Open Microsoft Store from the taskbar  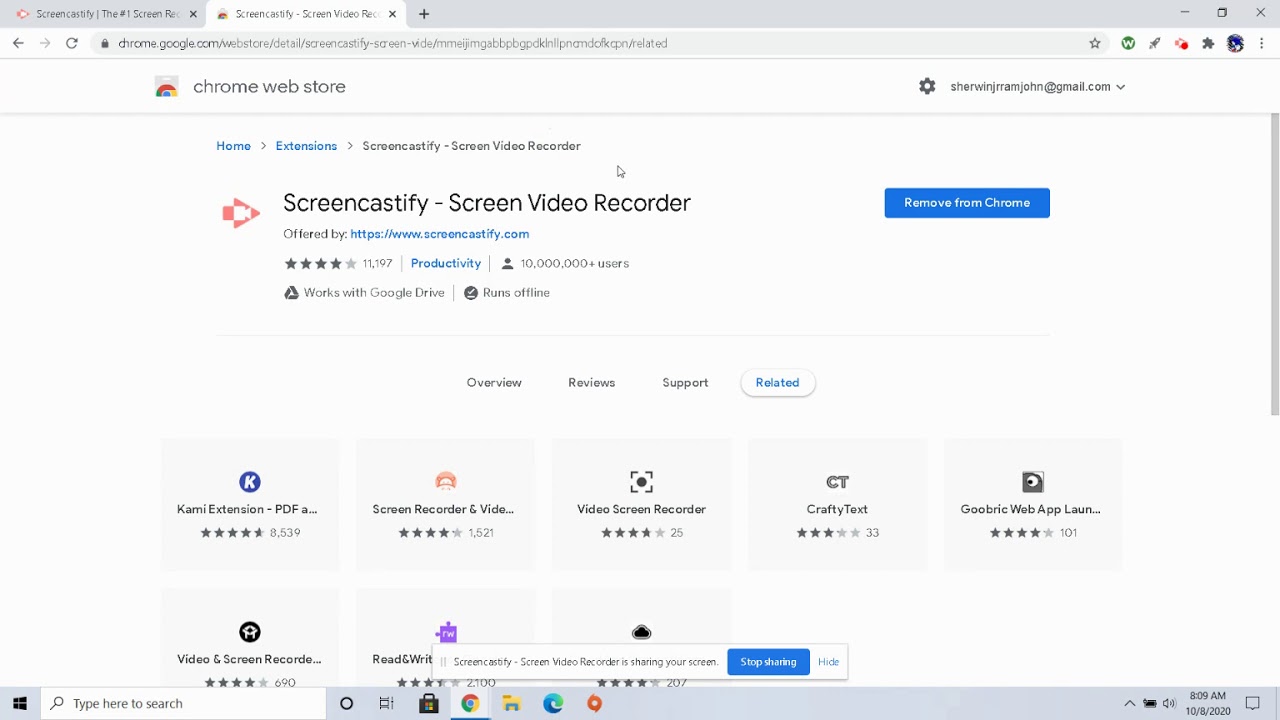point(429,703)
